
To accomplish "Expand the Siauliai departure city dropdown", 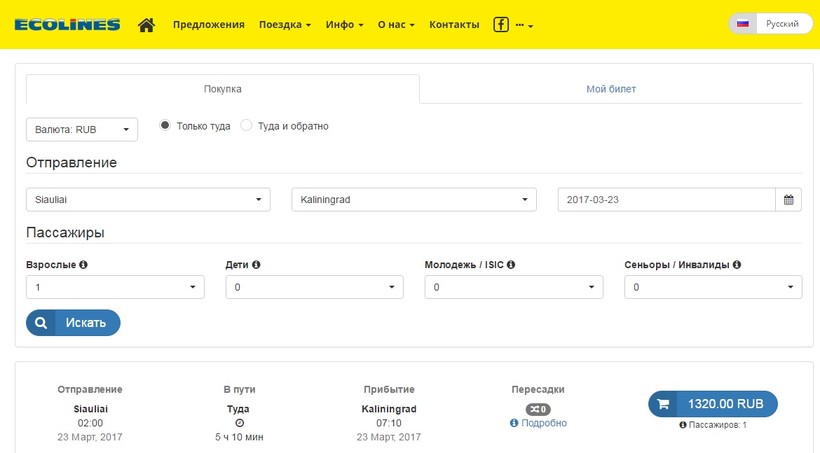I will click(148, 200).
